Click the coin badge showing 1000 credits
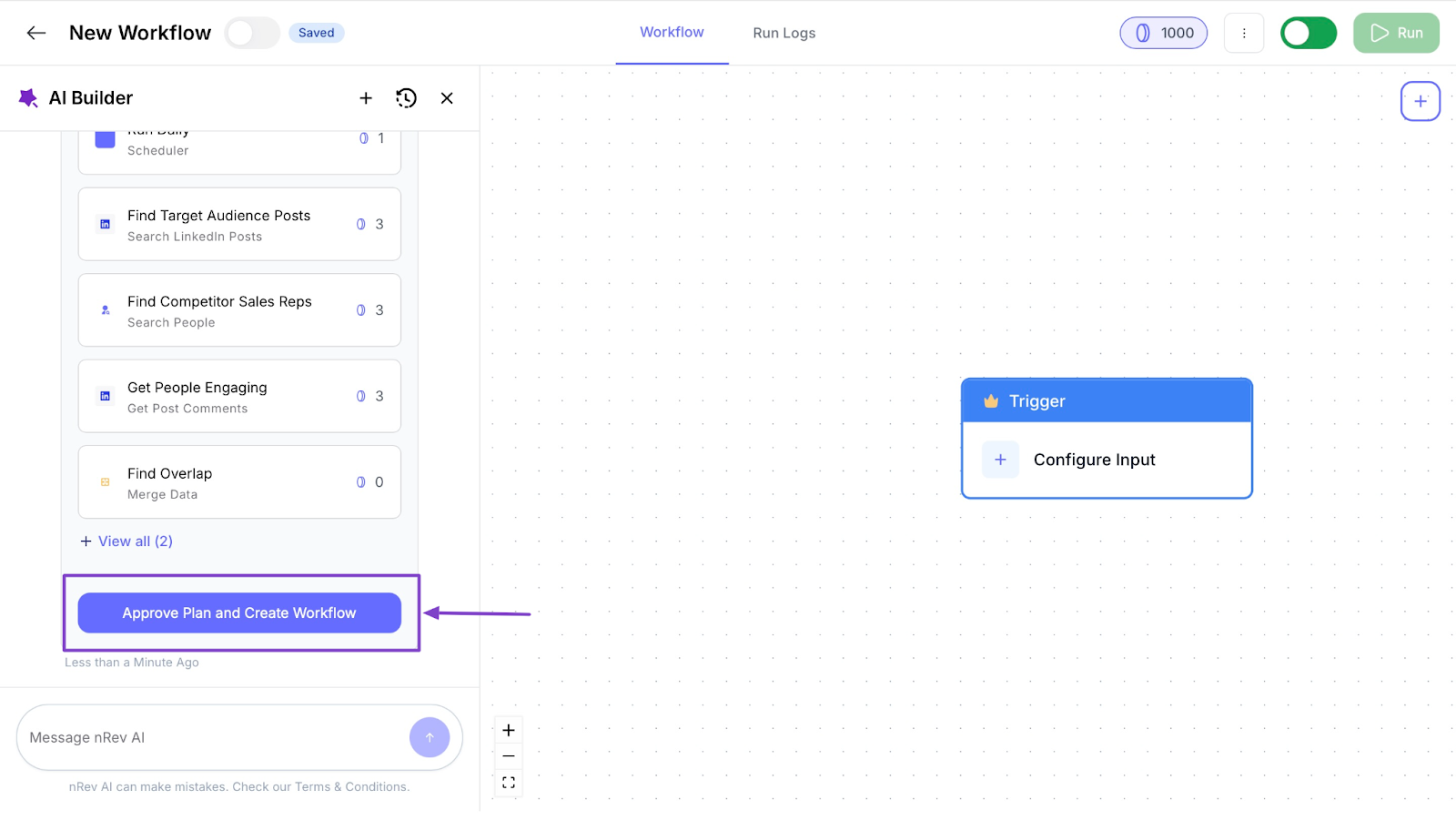 point(1163,32)
